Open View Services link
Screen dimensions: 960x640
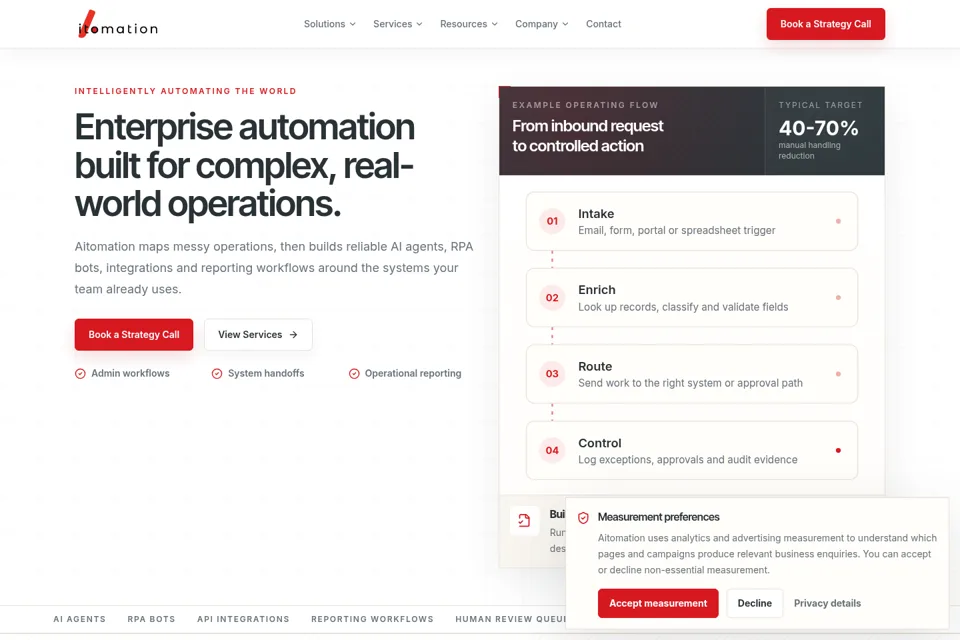258,334
